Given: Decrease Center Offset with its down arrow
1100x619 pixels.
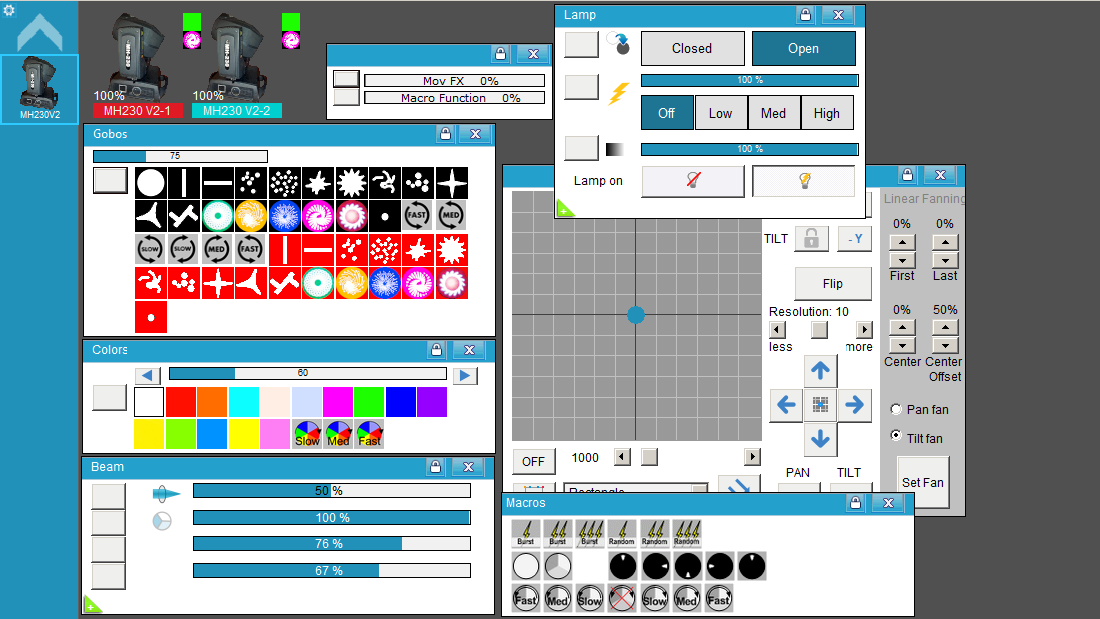Looking at the screenshot, I should pos(945,345).
